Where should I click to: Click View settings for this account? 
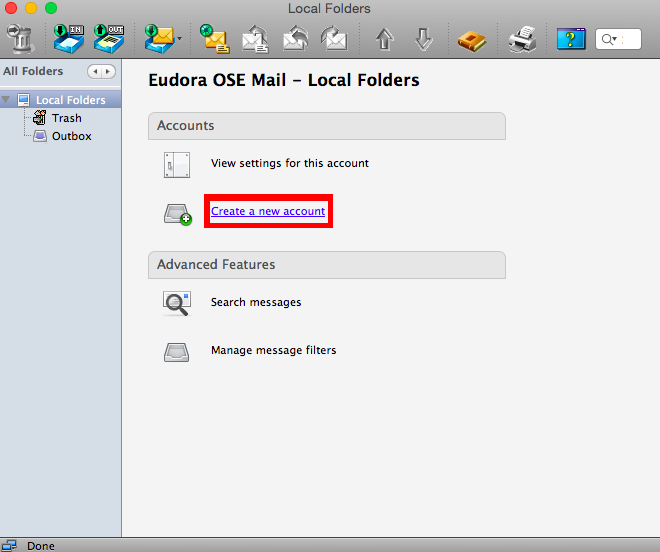pyautogui.click(x=290, y=163)
